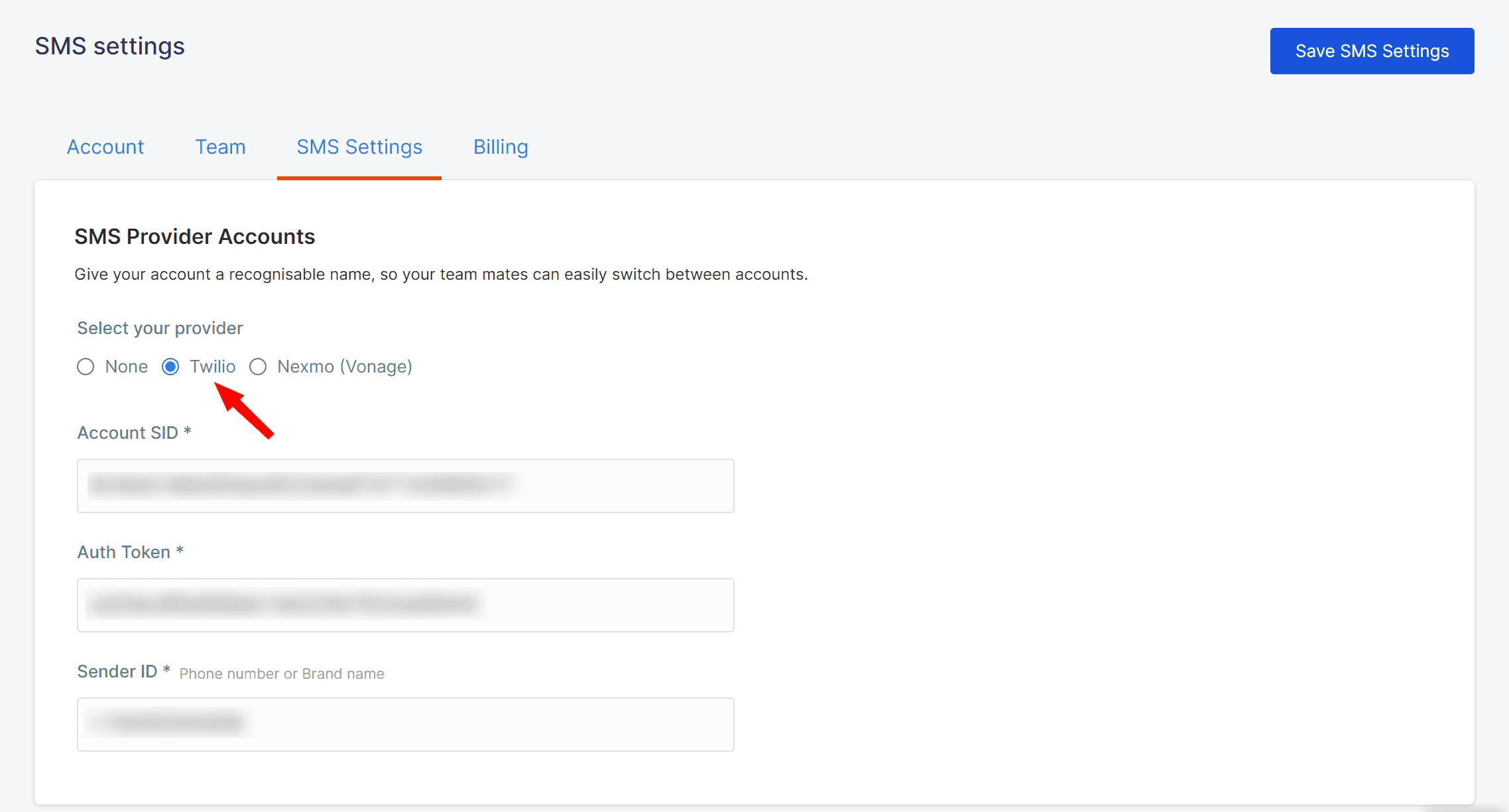Image resolution: width=1509 pixels, height=812 pixels.
Task: Click the 'Select your provider' label
Action: (x=160, y=328)
